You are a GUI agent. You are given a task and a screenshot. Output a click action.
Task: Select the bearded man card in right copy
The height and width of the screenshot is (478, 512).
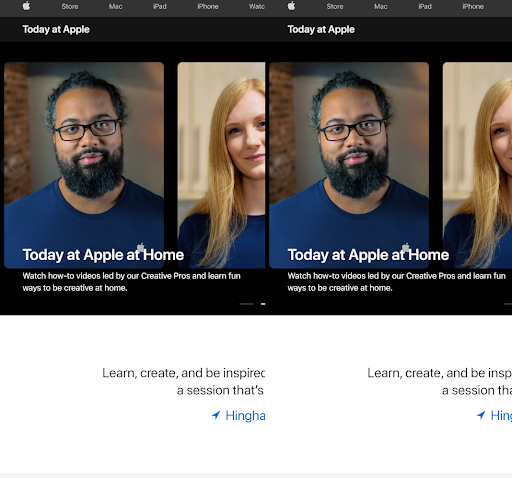tap(349, 165)
